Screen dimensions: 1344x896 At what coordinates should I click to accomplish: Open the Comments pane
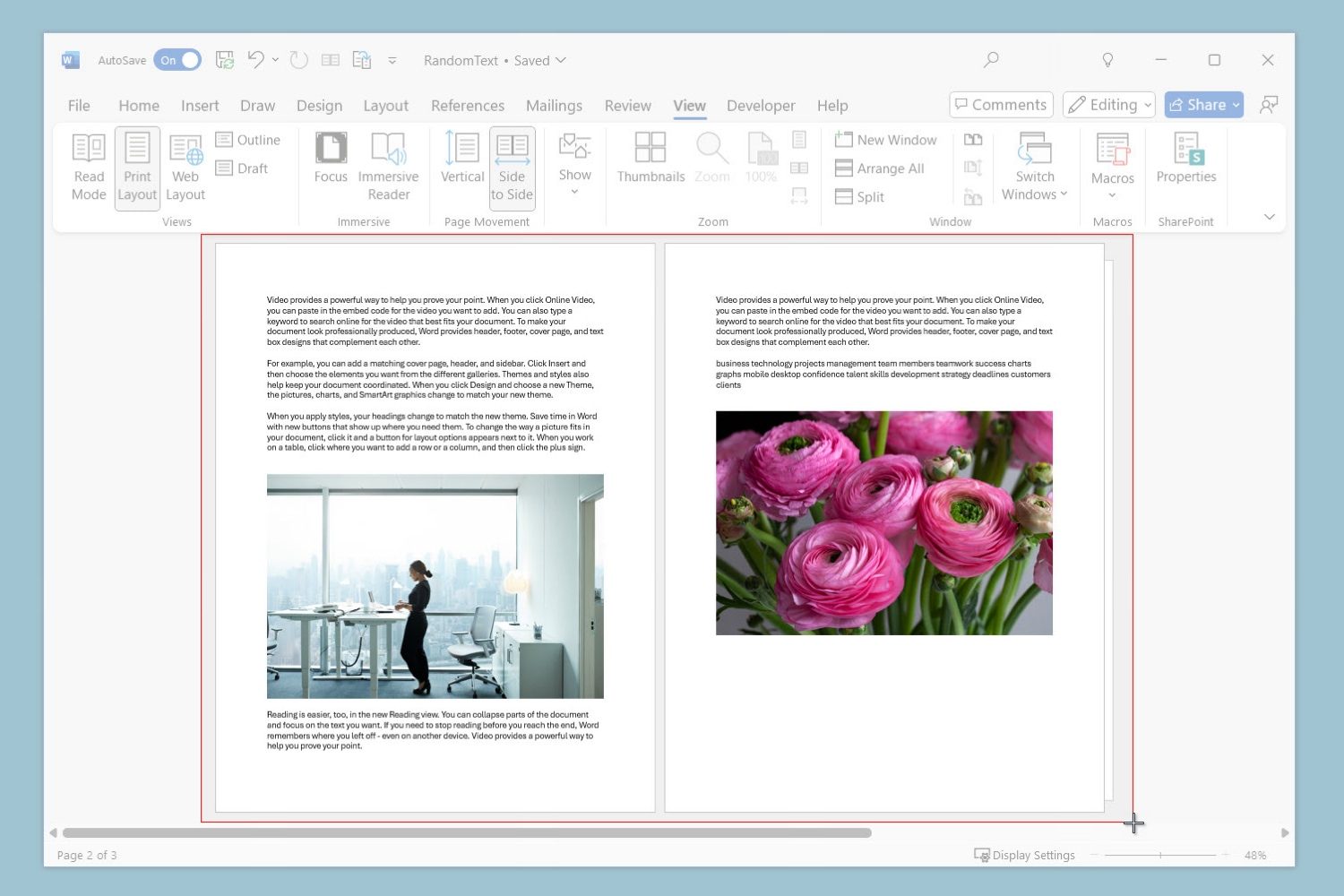pyautogui.click(x=1001, y=104)
